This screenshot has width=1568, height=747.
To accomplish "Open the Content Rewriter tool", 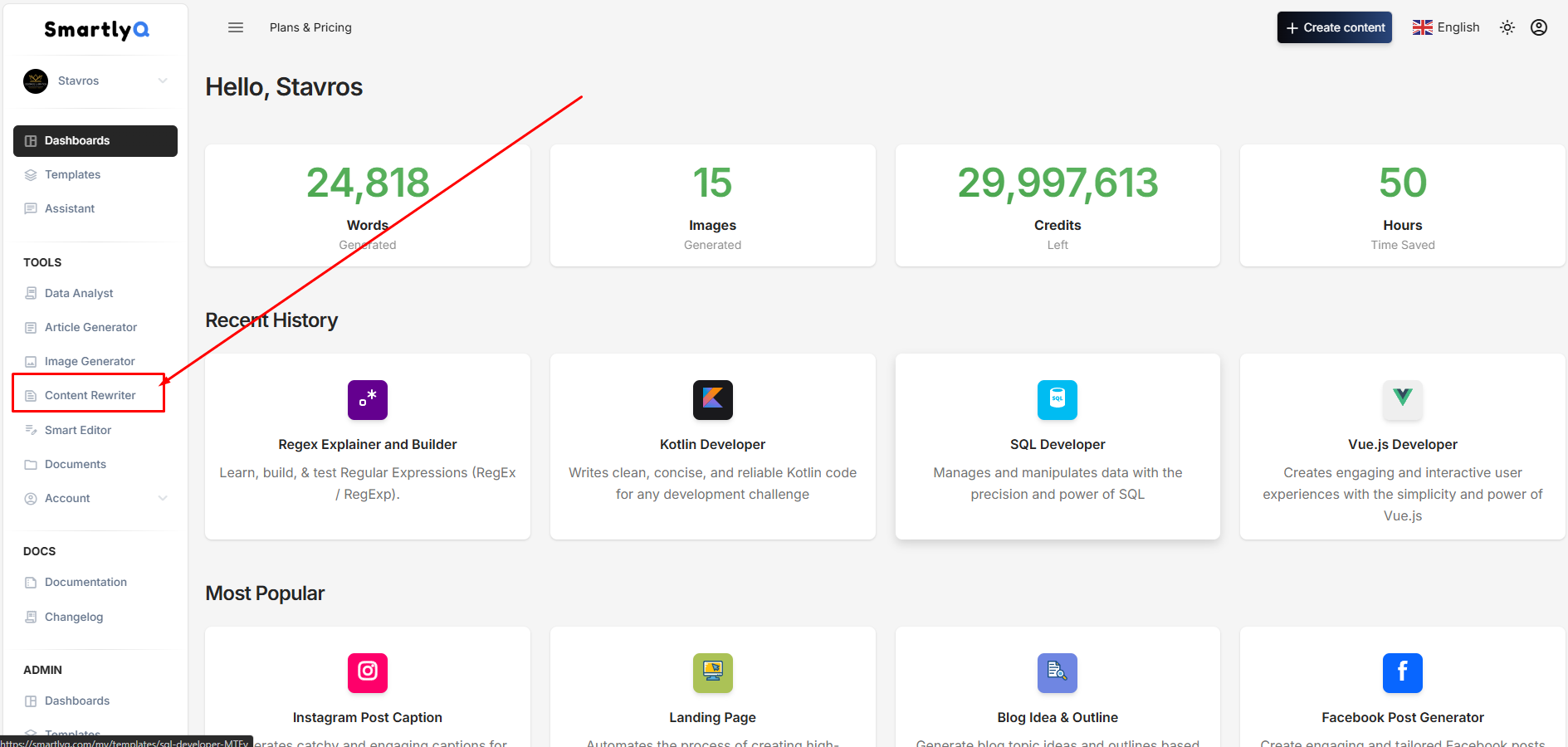I will coord(89,395).
